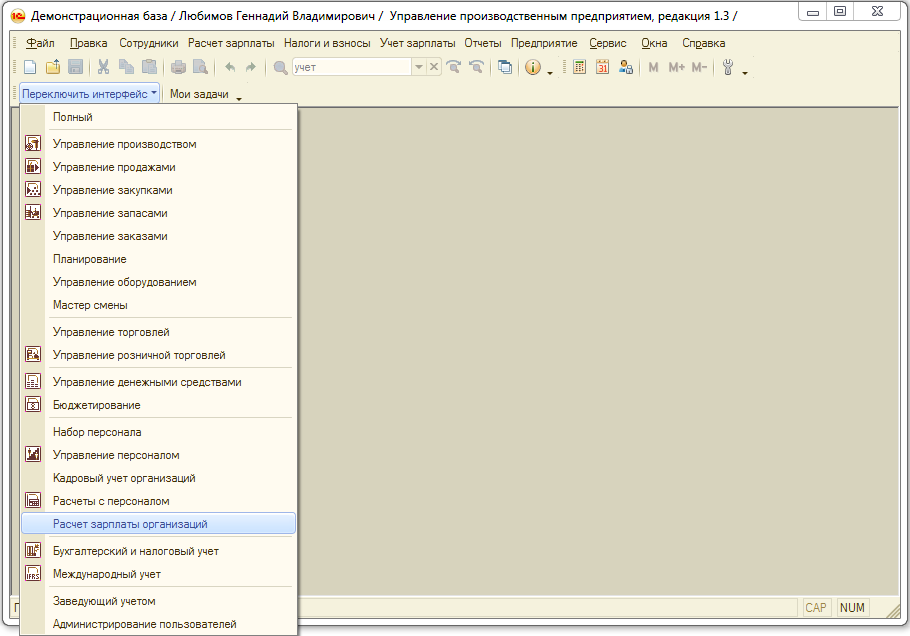
Task: Select the Полный interface option
Action: [72, 117]
